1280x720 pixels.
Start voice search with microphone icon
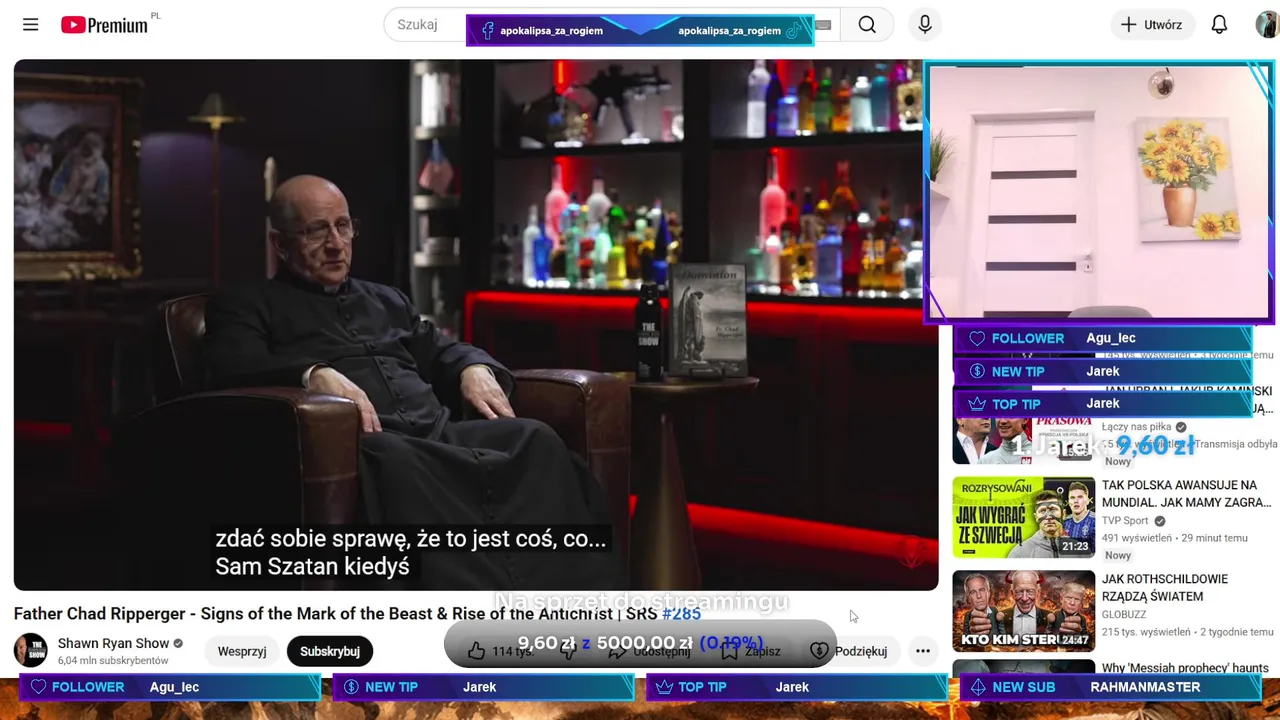(x=925, y=25)
